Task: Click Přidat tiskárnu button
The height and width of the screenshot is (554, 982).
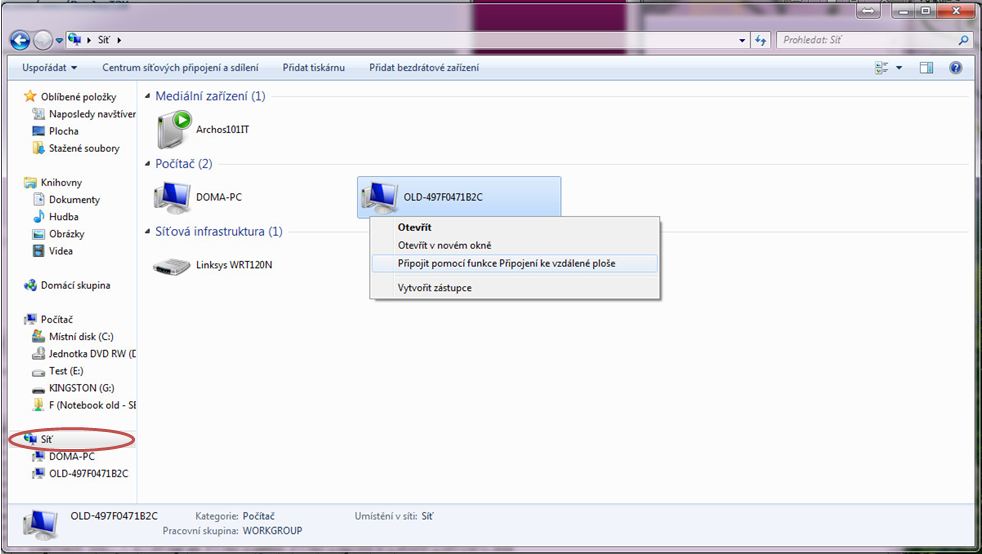Action: pos(314,68)
